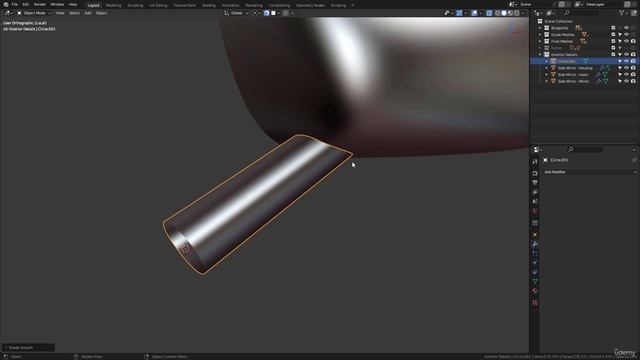Toggle Exterior Details selectable arrow icon
The image size is (640, 360).
(x=620, y=55)
